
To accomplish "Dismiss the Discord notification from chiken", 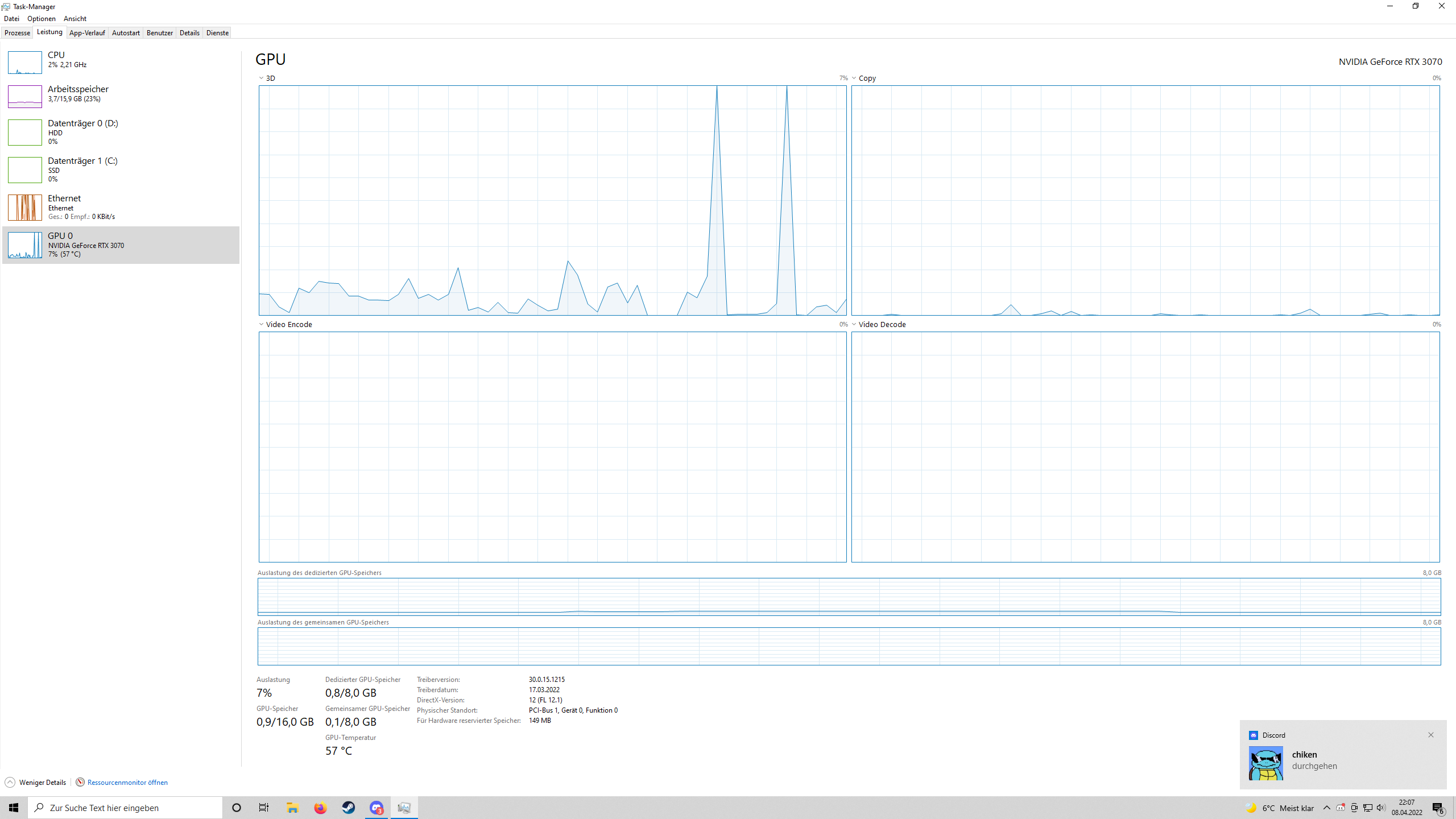I will (1431, 735).
